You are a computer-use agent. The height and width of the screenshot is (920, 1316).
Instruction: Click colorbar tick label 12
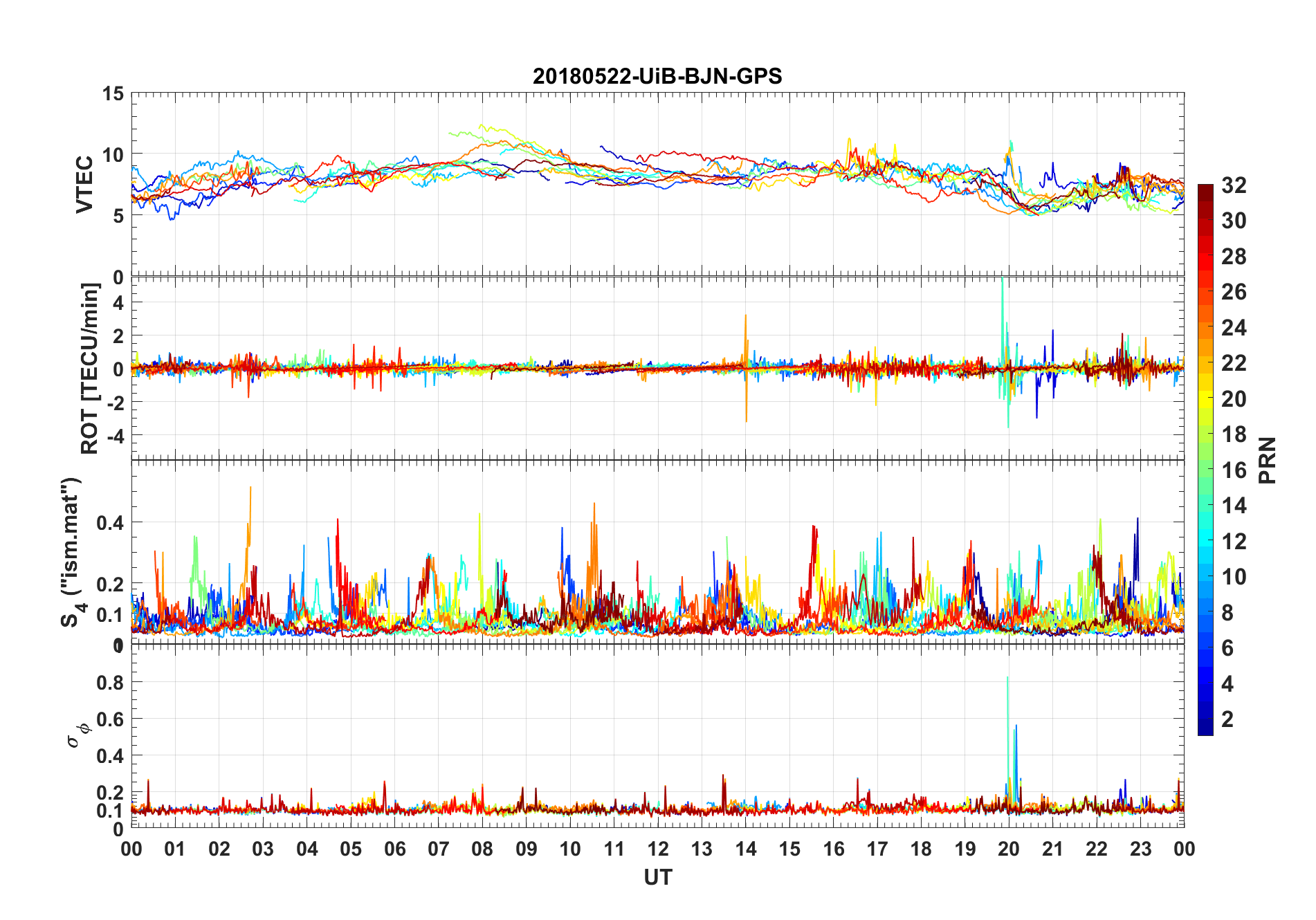pos(1234,541)
